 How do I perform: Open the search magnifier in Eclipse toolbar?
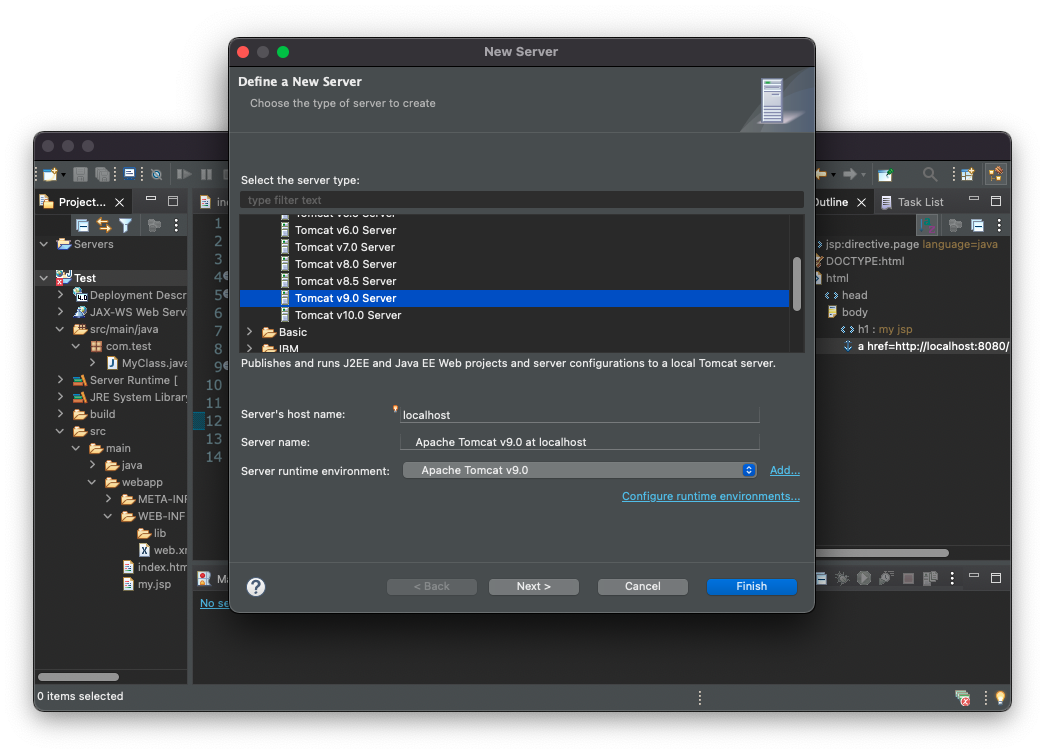coord(930,175)
